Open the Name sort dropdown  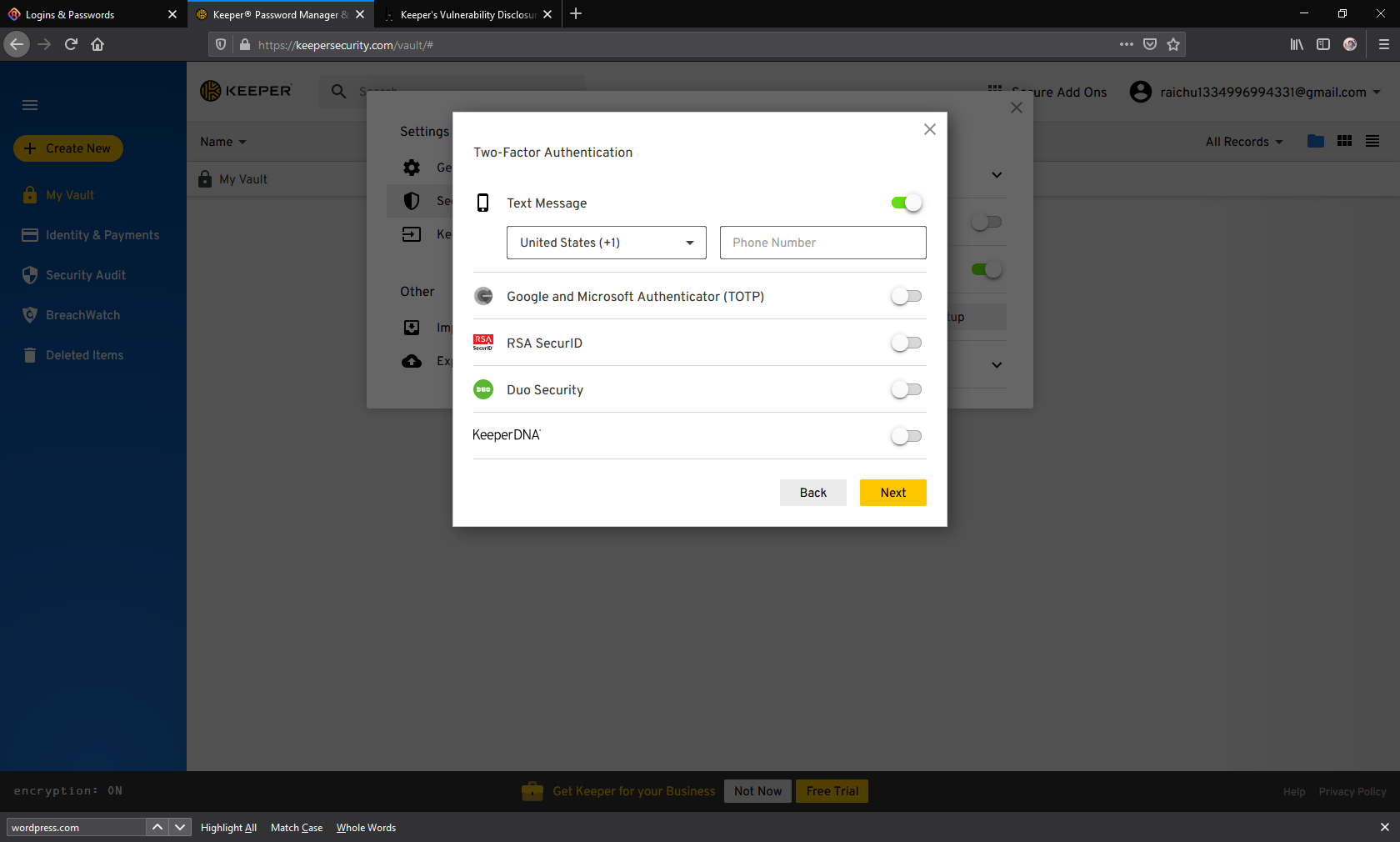pyautogui.click(x=222, y=142)
